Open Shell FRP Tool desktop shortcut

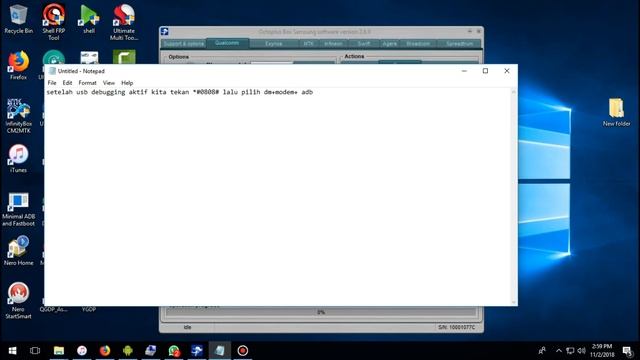click(53, 22)
